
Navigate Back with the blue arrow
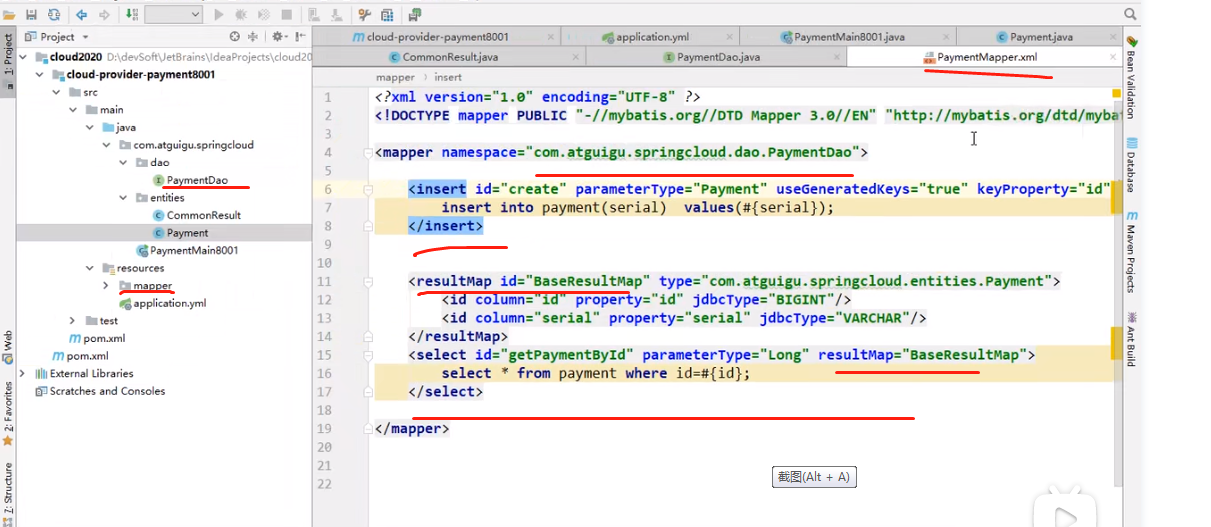[81, 15]
